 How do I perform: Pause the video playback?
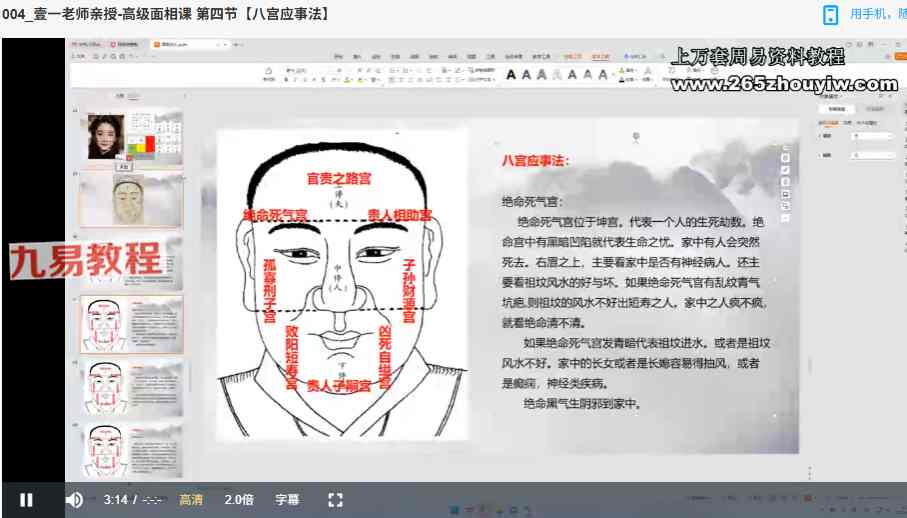coord(26,499)
